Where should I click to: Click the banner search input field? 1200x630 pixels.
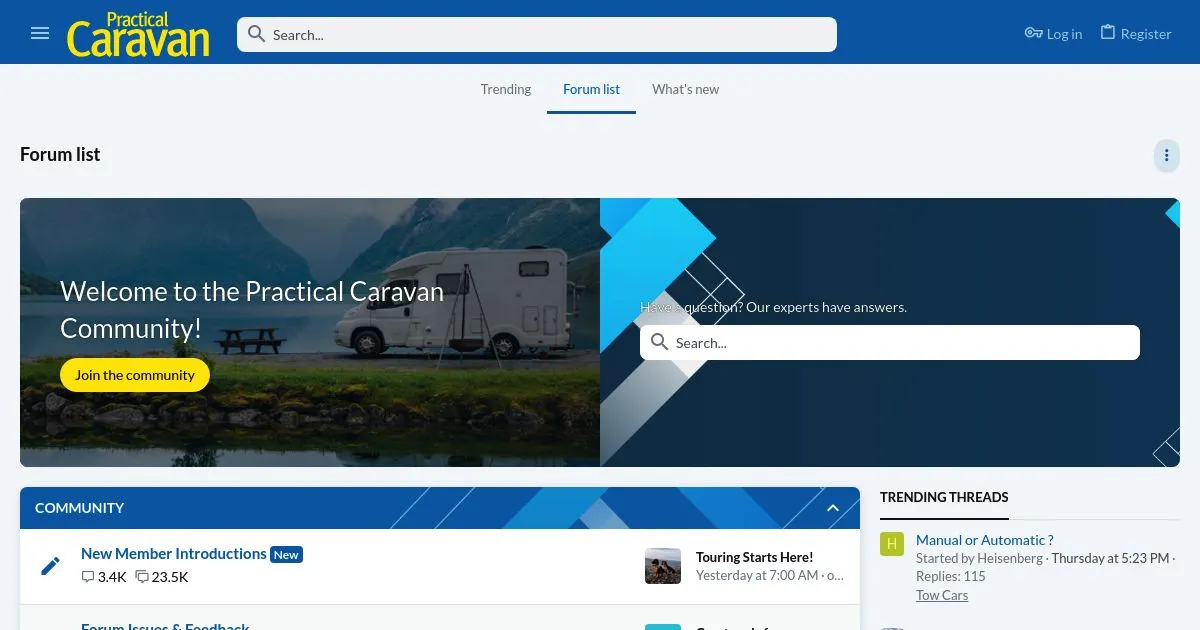(x=900, y=342)
